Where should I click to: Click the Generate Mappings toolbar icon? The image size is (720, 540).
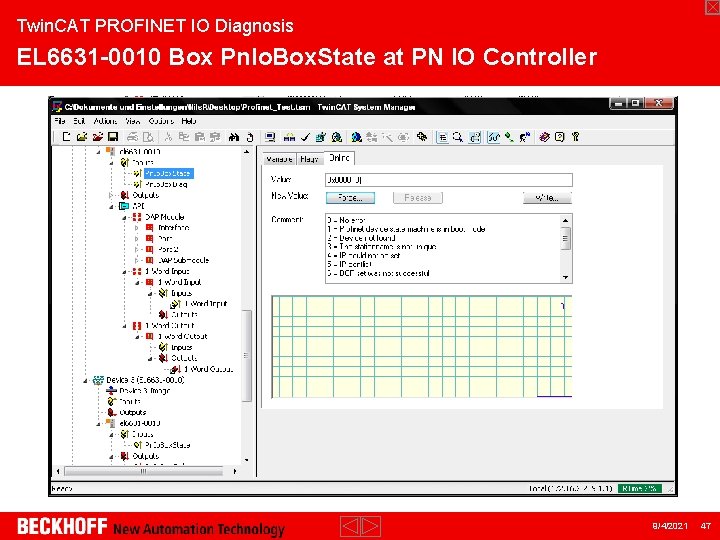pyautogui.click(x=289, y=137)
